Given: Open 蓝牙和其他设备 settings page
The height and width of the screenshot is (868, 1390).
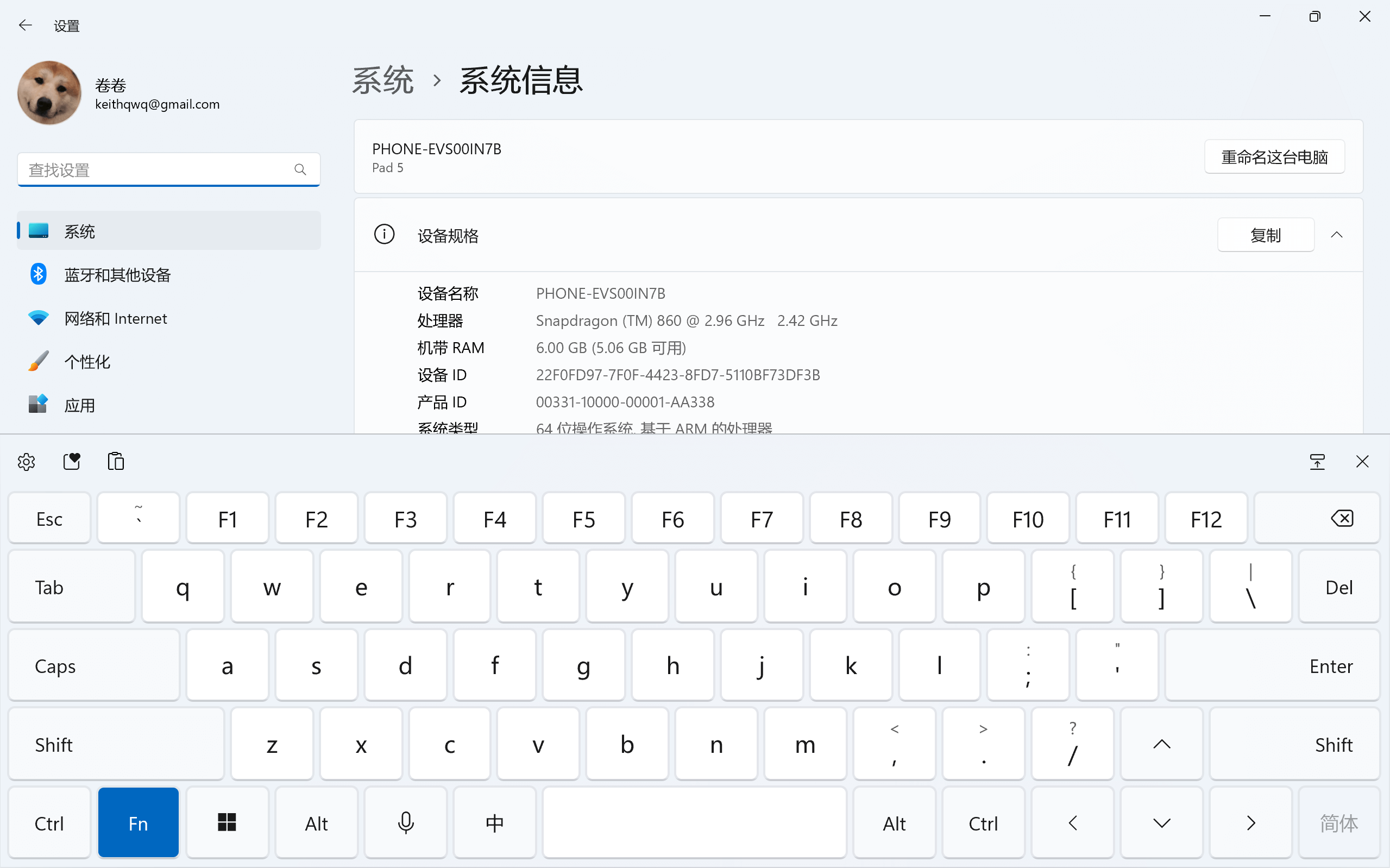Looking at the screenshot, I should click(x=118, y=275).
